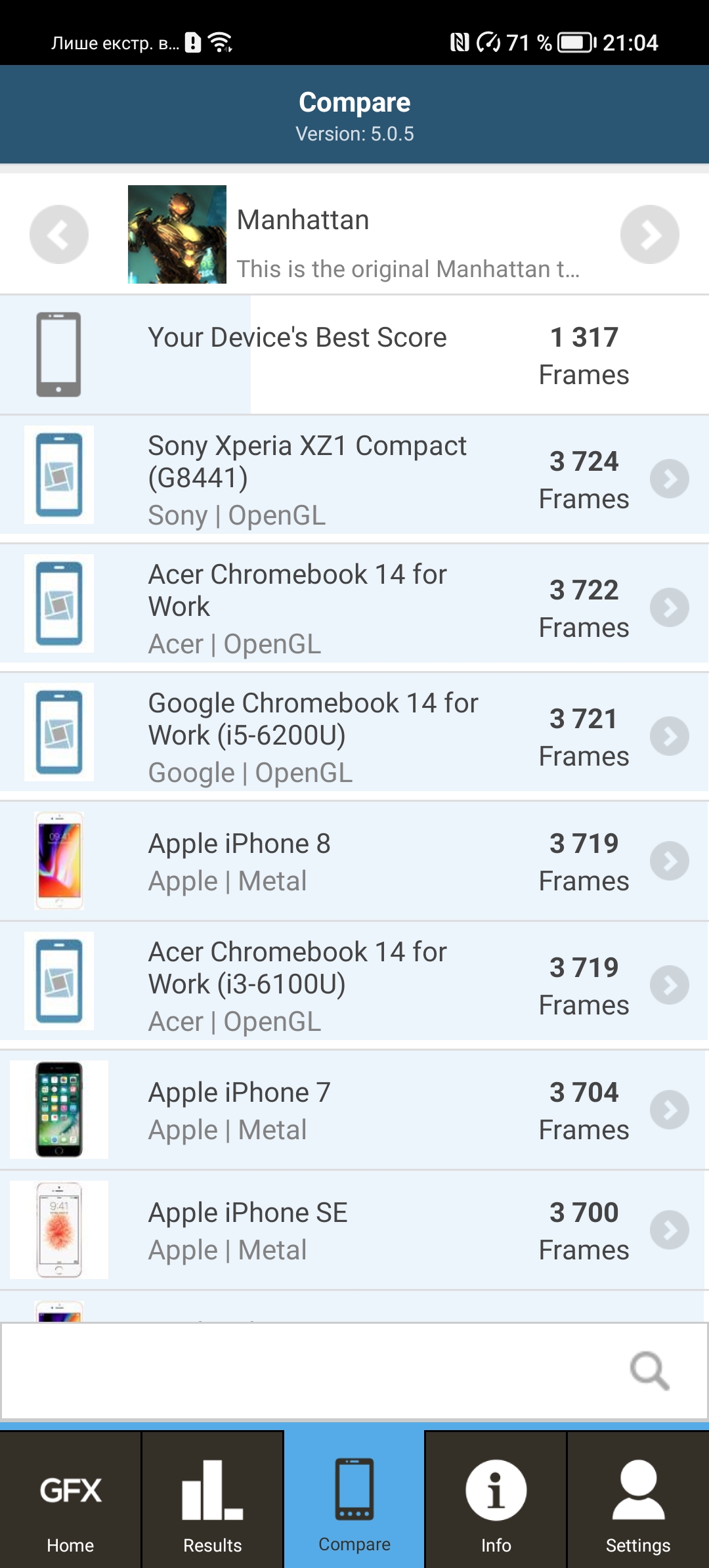This screenshot has height=1568, width=709.
Task: Go to previous benchmark test arrow
Action: point(59,234)
